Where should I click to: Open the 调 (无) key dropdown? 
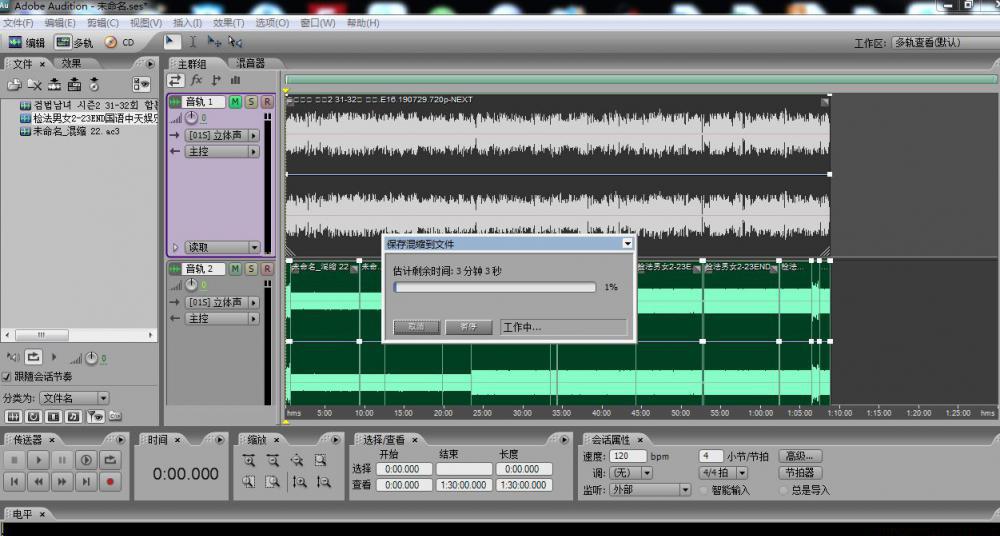(631, 473)
